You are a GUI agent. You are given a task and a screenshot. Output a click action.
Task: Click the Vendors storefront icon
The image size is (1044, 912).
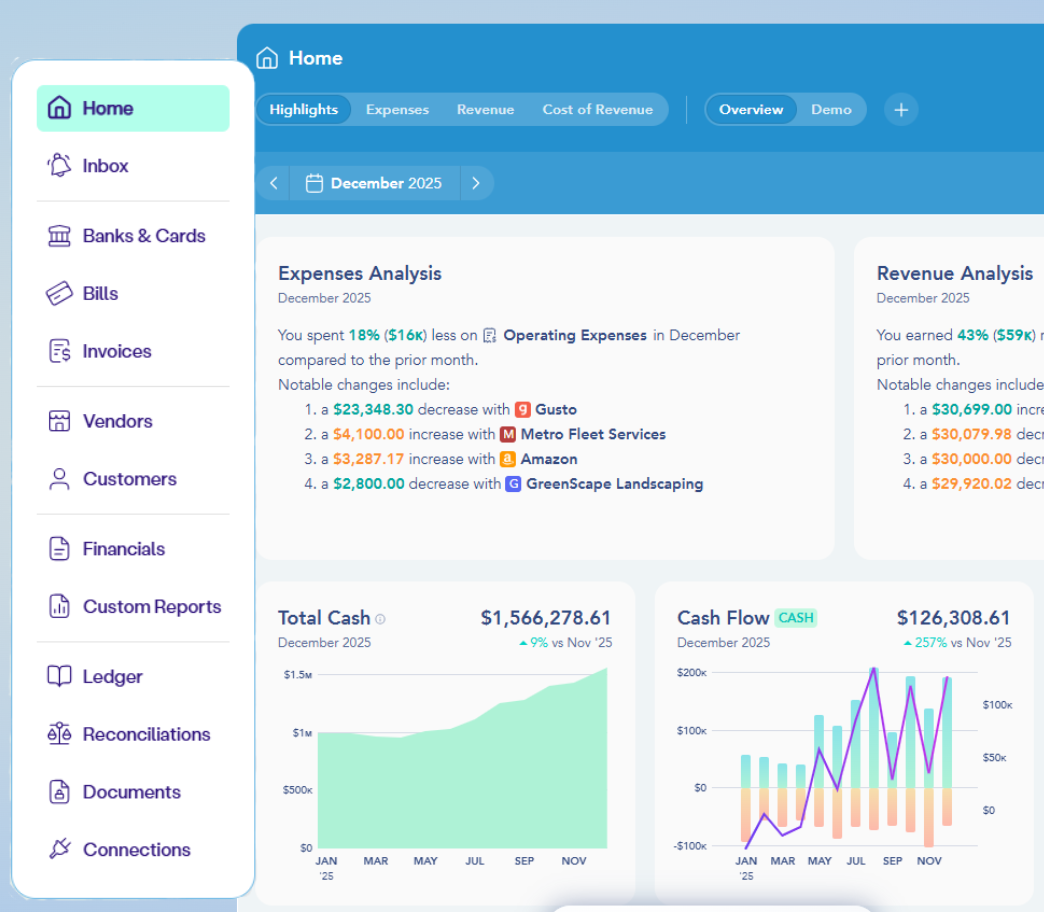[58, 421]
